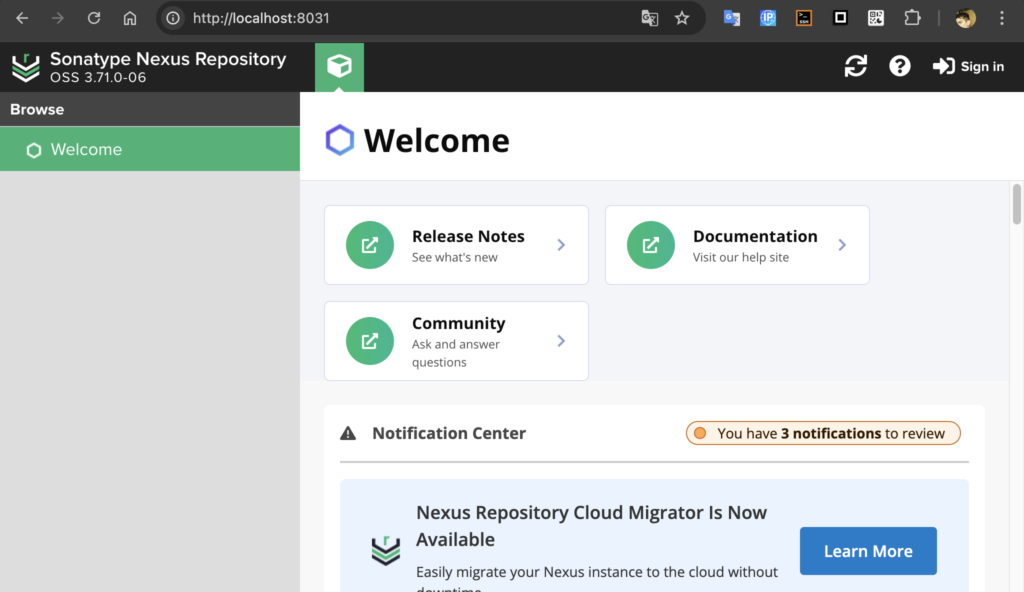
Task: Open the browser extensions puzzle icon
Action: coord(912,18)
